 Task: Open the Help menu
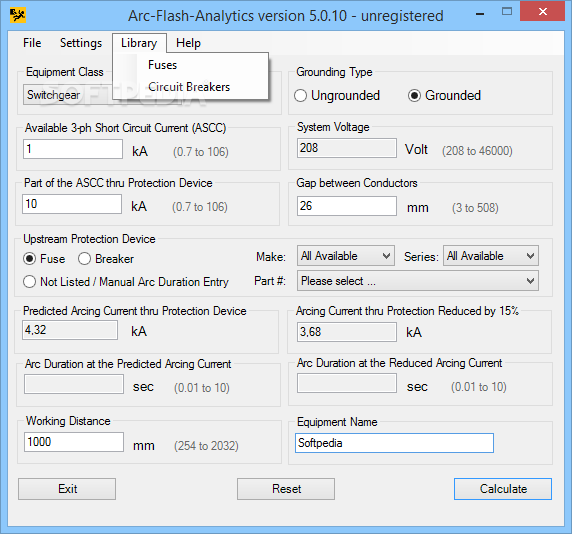point(188,43)
